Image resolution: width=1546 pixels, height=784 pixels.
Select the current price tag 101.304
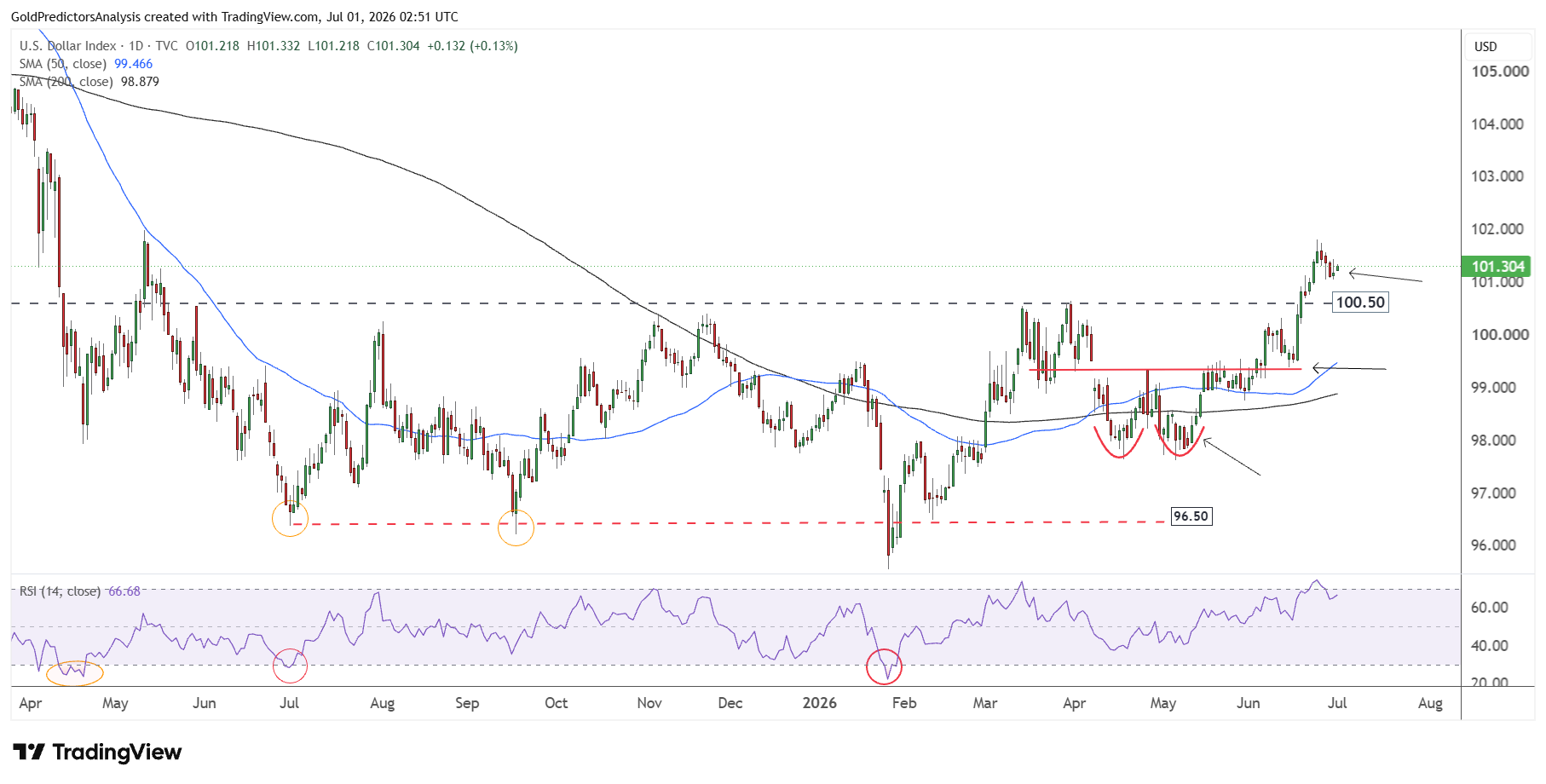[1497, 267]
